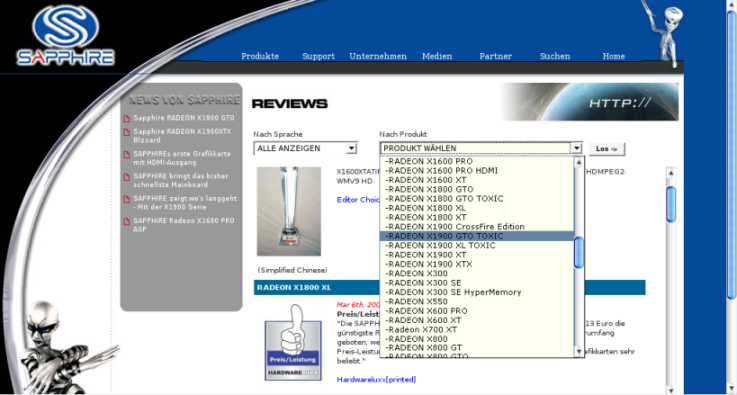
Task: Click the Los button
Action: pyautogui.click(x=607, y=149)
